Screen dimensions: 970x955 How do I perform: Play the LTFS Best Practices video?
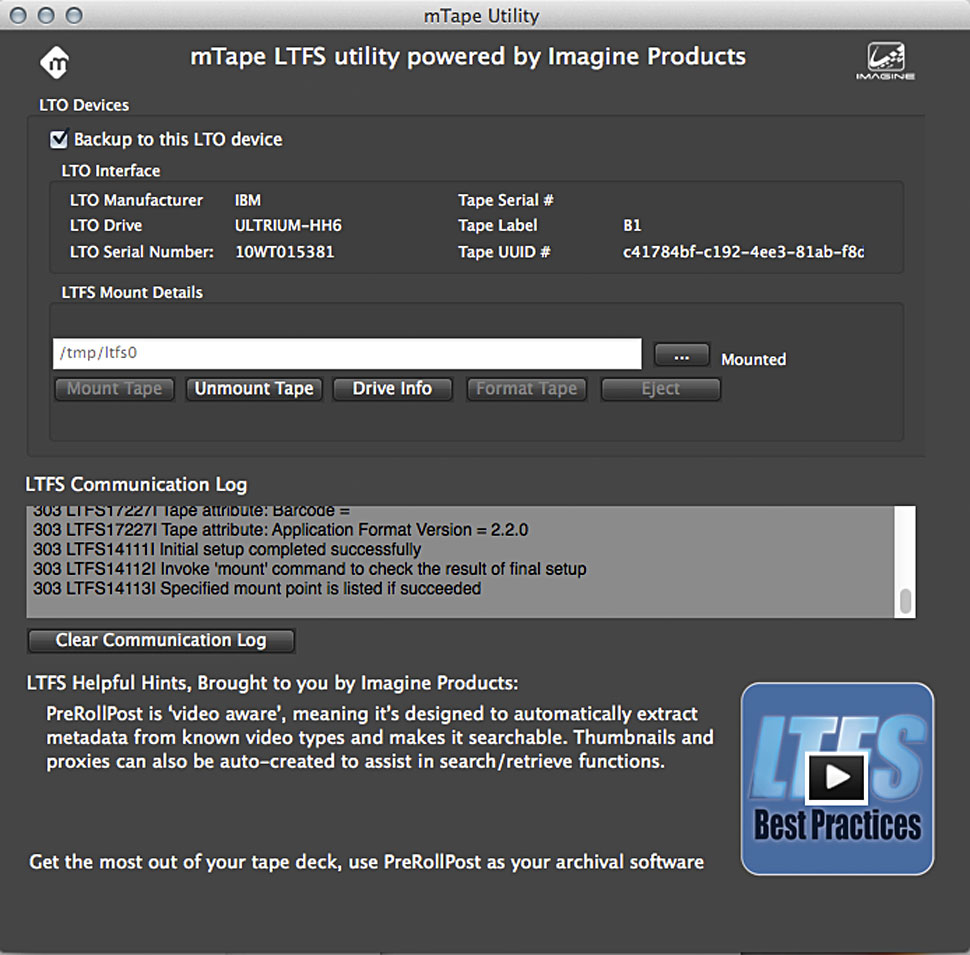point(837,776)
